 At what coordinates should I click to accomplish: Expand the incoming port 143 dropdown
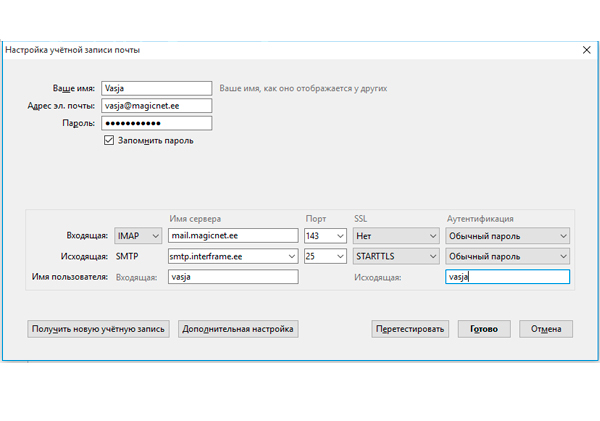[336, 236]
